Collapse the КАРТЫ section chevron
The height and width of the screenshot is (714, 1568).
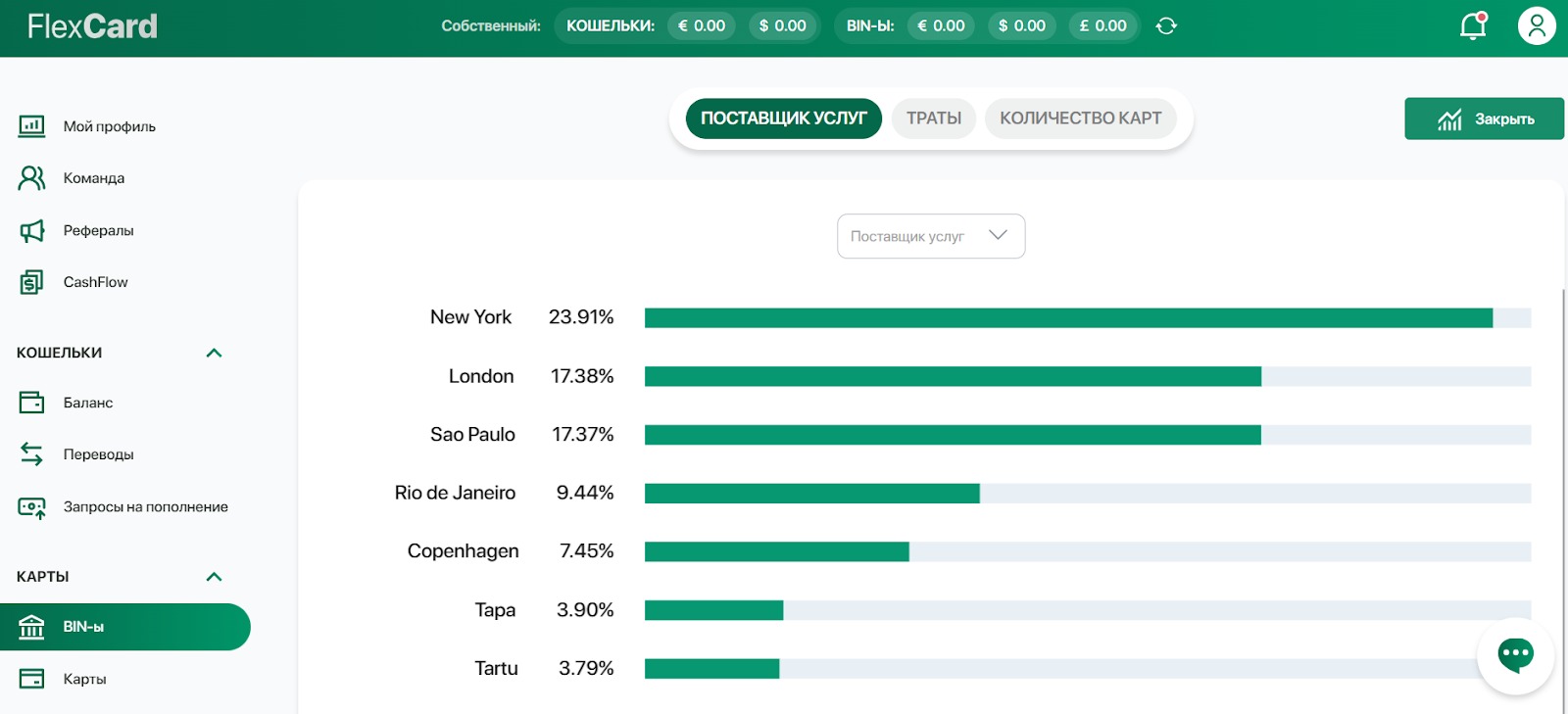tap(214, 577)
